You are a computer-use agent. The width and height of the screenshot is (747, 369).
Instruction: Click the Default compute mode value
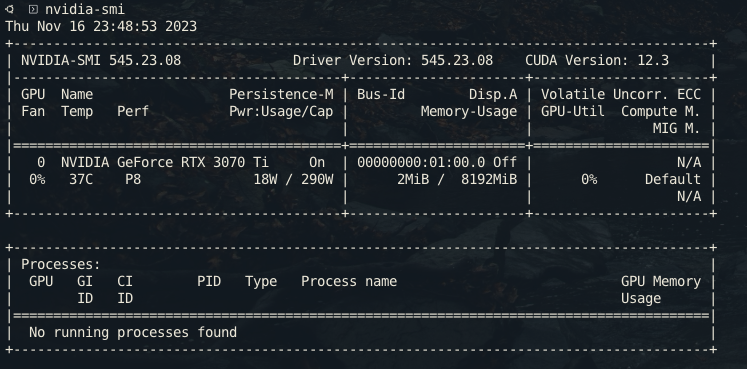[x=673, y=180]
